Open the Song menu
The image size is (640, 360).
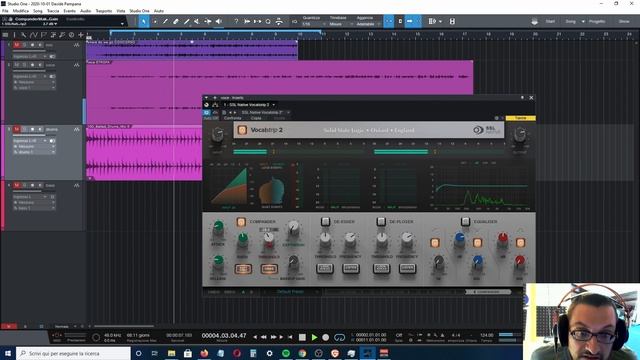(x=38, y=11)
